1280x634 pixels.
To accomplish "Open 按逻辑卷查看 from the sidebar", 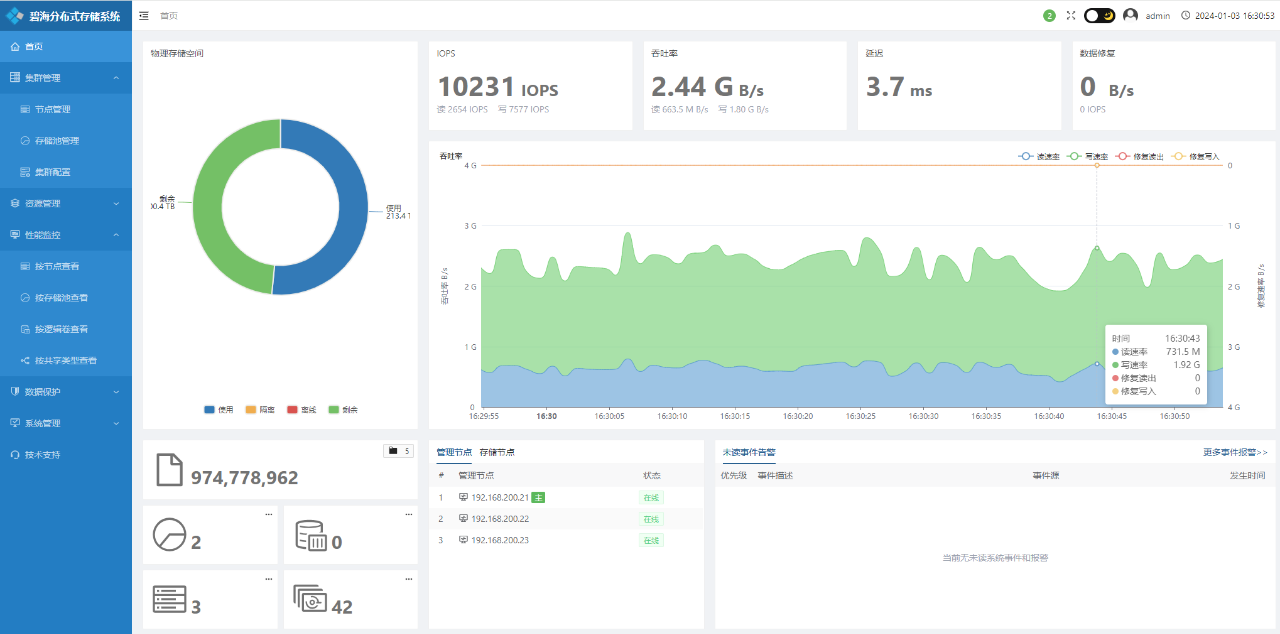I will [66, 329].
